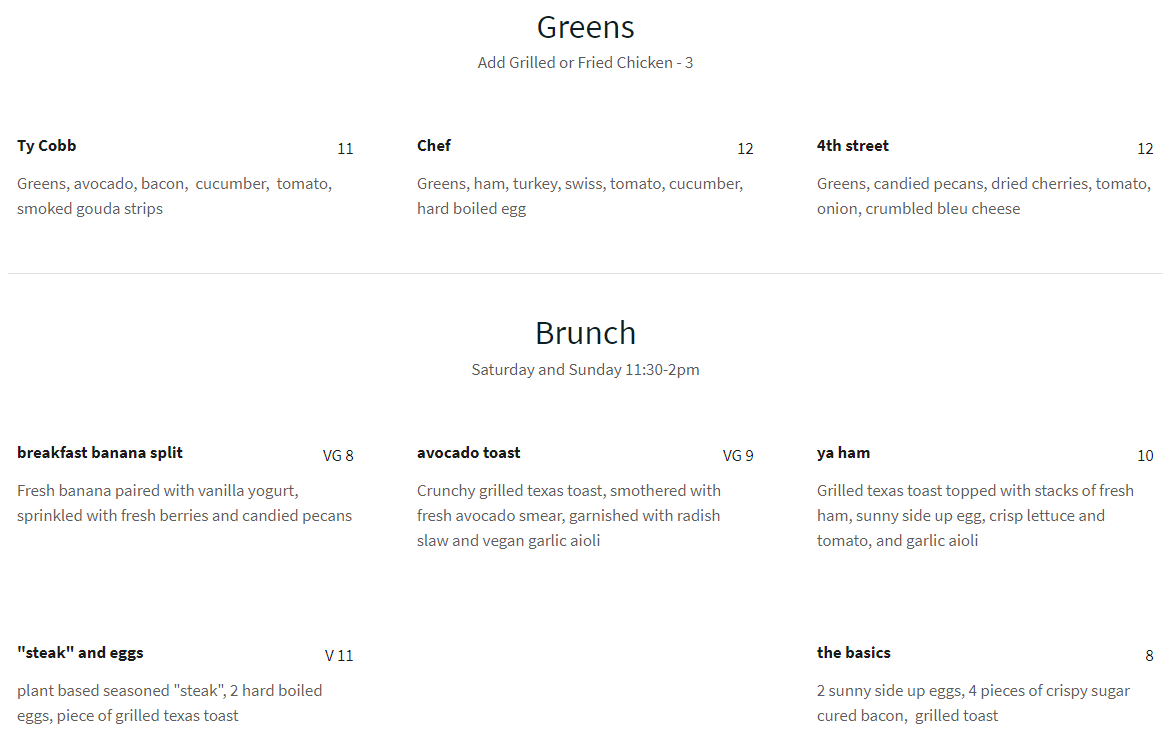Click the Brunch section heading

click(585, 333)
